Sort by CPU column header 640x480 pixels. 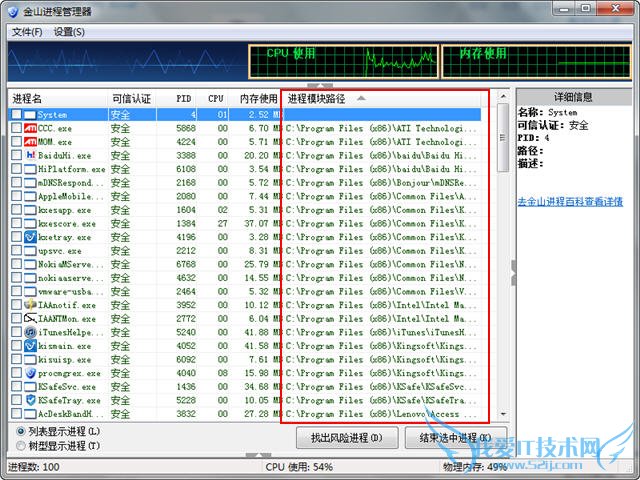point(213,98)
